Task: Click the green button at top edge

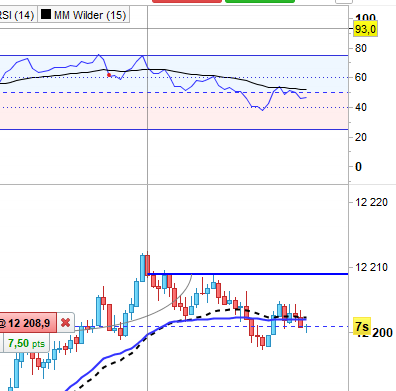Action: (260, 1)
